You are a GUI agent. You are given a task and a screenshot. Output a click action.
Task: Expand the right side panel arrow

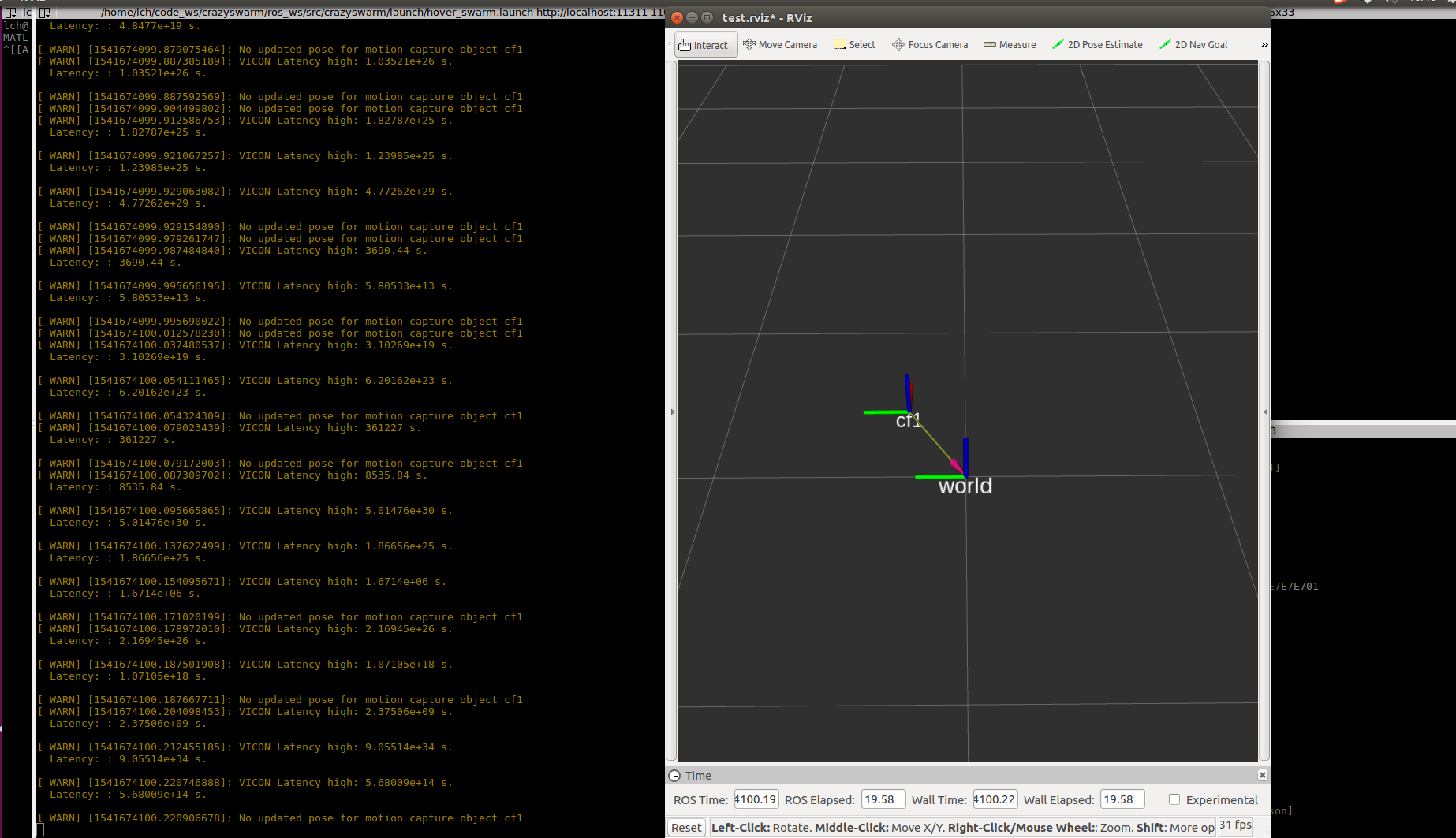click(1264, 411)
